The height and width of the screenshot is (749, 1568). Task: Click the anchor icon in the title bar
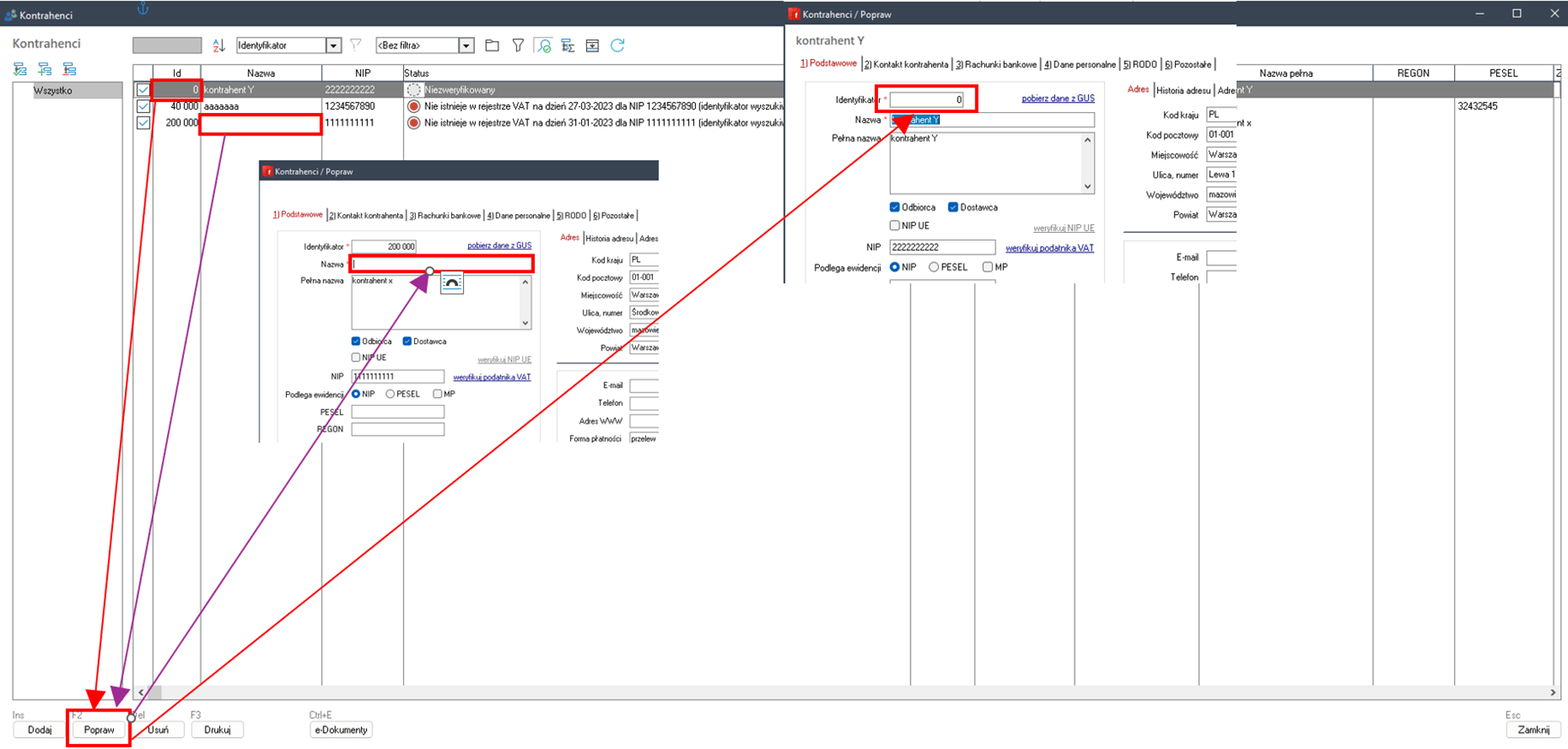[x=143, y=9]
